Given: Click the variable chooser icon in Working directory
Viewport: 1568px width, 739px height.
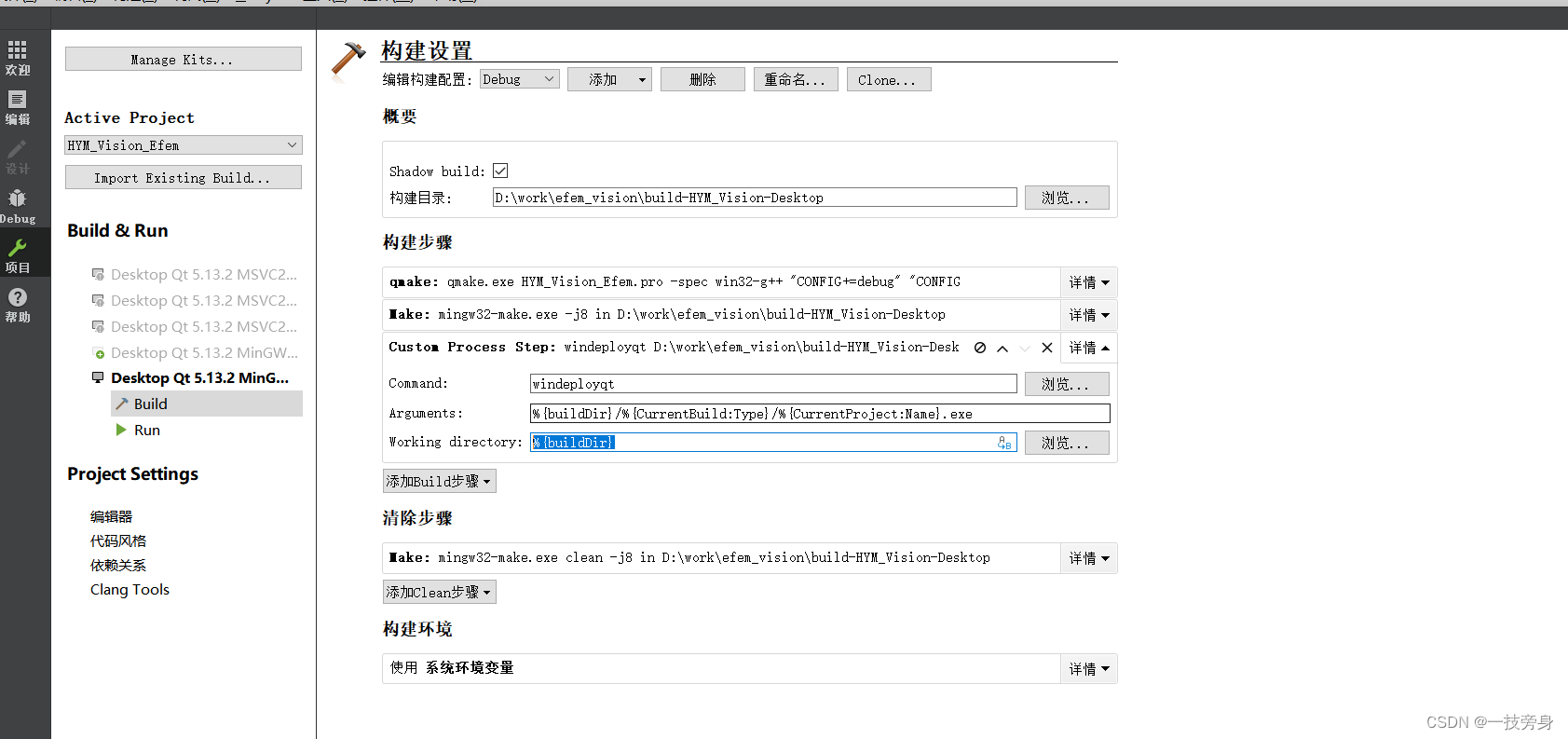Looking at the screenshot, I should click(1004, 443).
